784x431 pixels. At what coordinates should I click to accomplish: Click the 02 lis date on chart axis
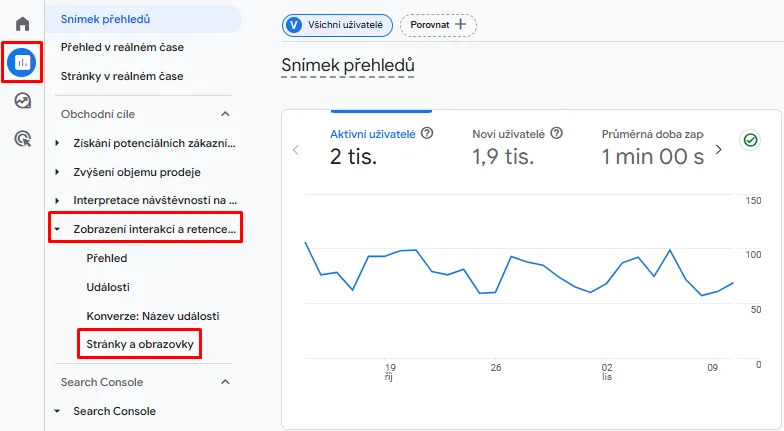pyautogui.click(x=607, y=372)
